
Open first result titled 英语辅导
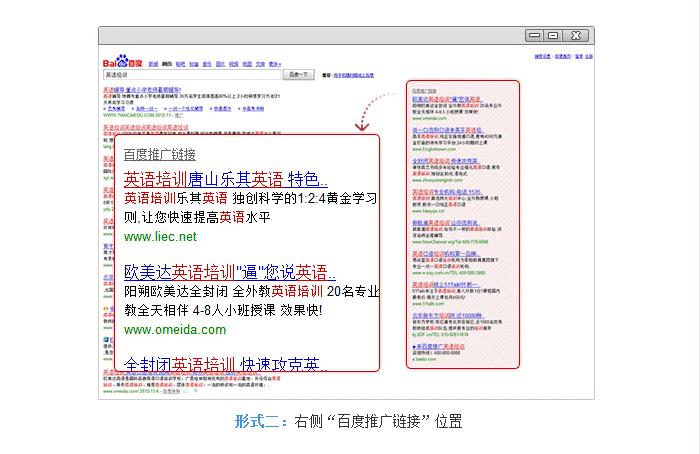click(x=142, y=90)
